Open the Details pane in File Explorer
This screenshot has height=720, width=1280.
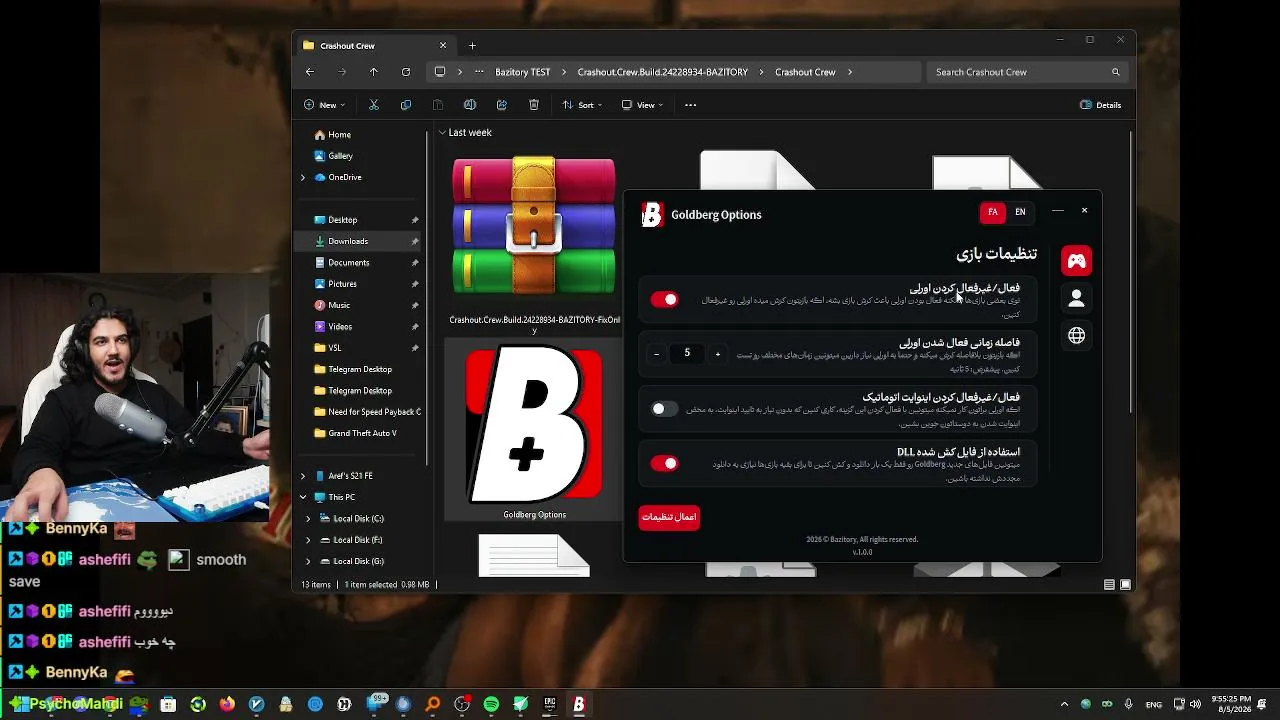pyautogui.click(x=1101, y=105)
